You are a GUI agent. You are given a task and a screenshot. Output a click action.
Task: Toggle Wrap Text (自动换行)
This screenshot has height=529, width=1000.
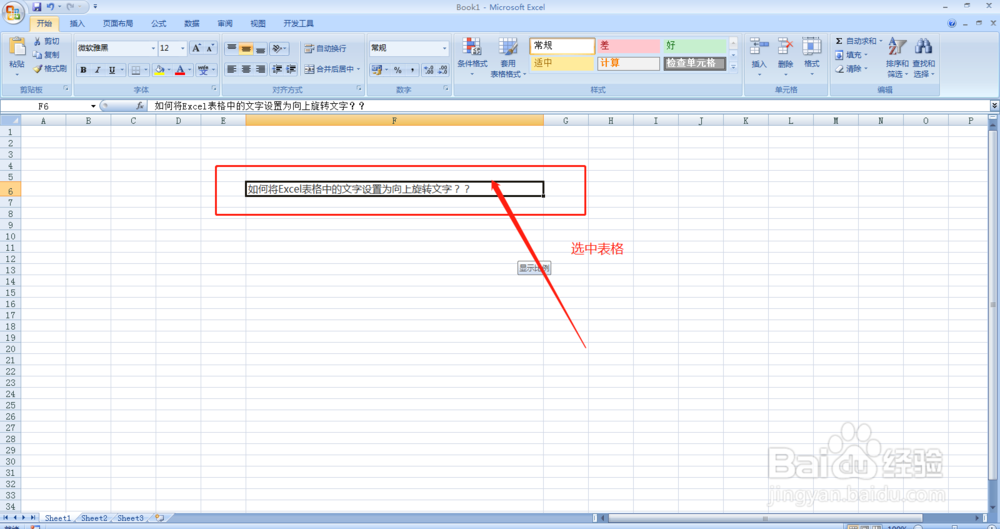pyautogui.click(x=325, y=48)
